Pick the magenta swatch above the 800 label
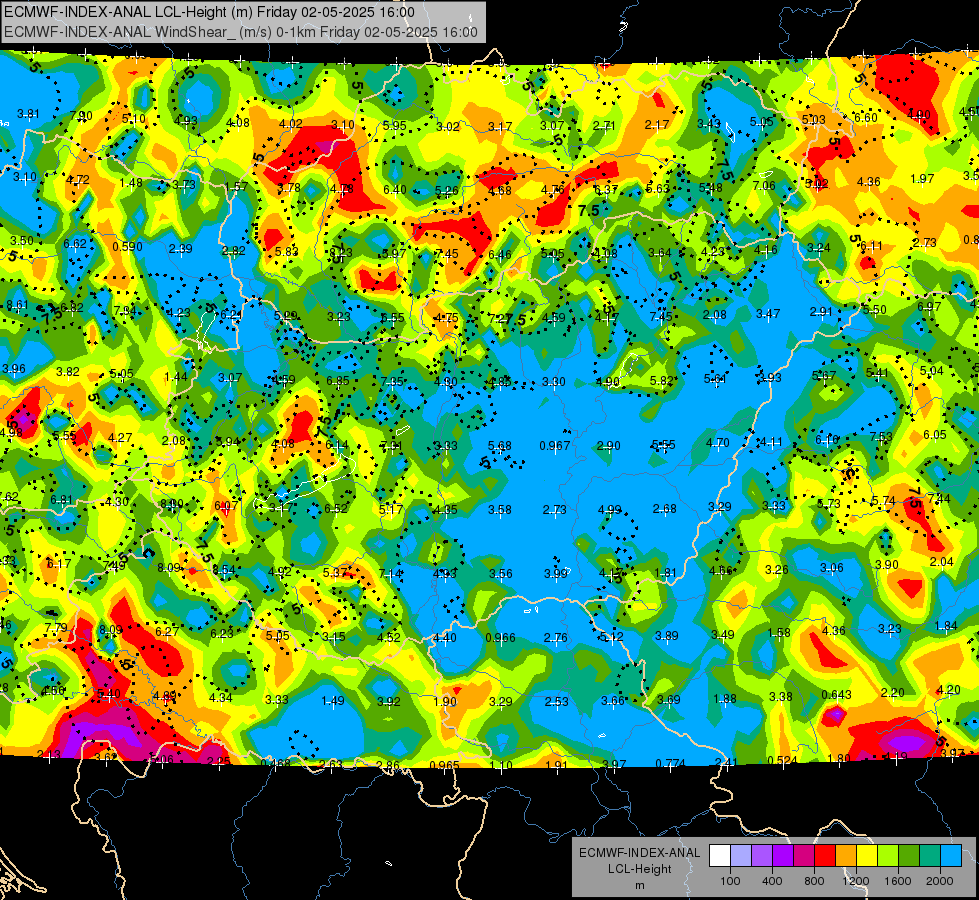Image resolution: width=979 pixels, height=900 pixels. (804, 856)
